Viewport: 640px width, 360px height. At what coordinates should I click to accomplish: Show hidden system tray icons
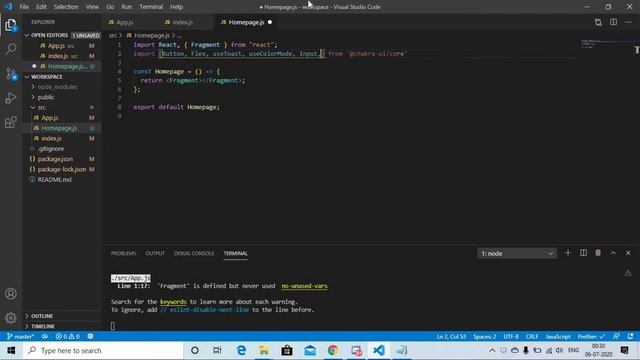(492, 351)
